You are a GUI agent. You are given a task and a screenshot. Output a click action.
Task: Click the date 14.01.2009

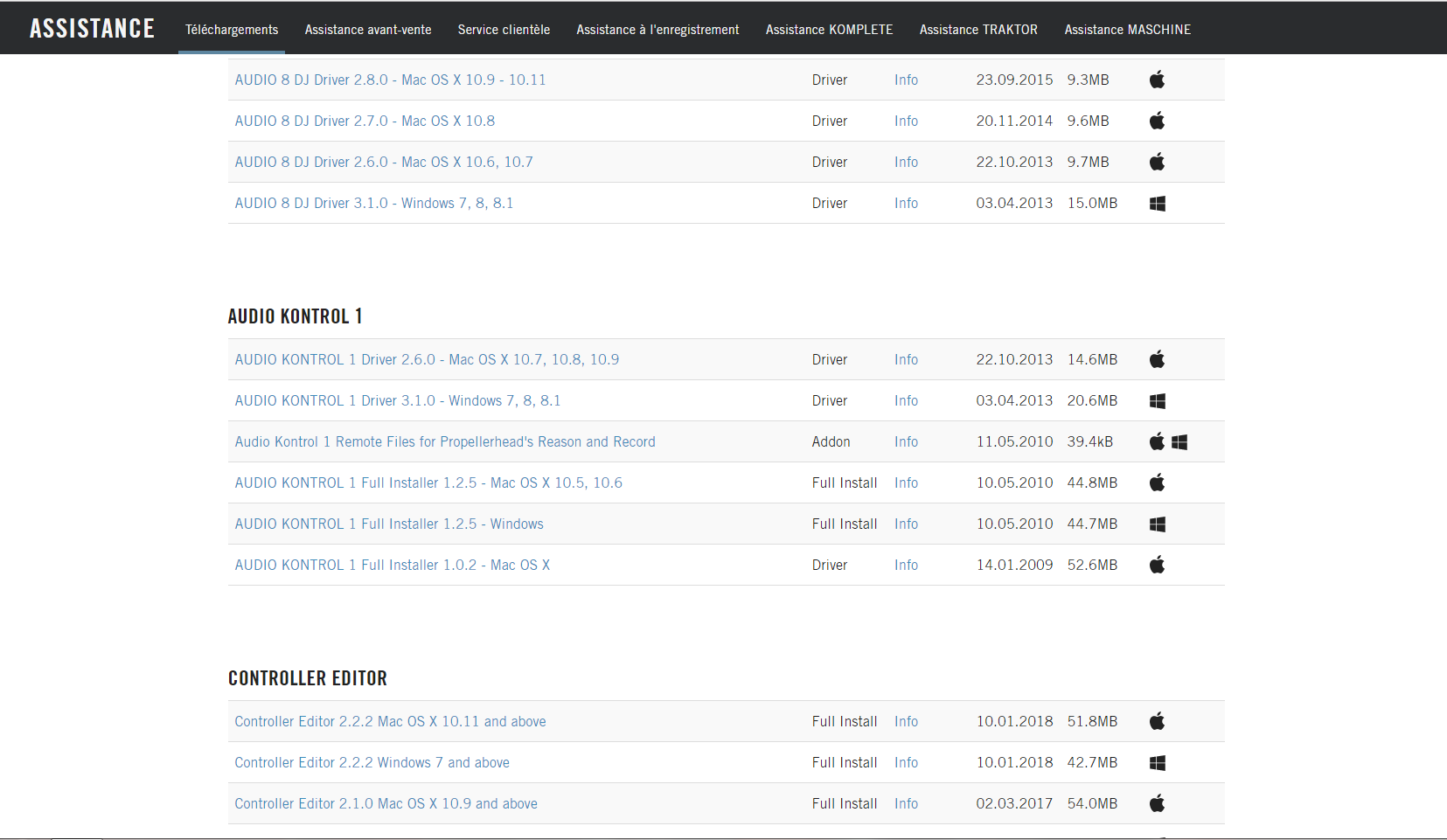coord(1014,565)
